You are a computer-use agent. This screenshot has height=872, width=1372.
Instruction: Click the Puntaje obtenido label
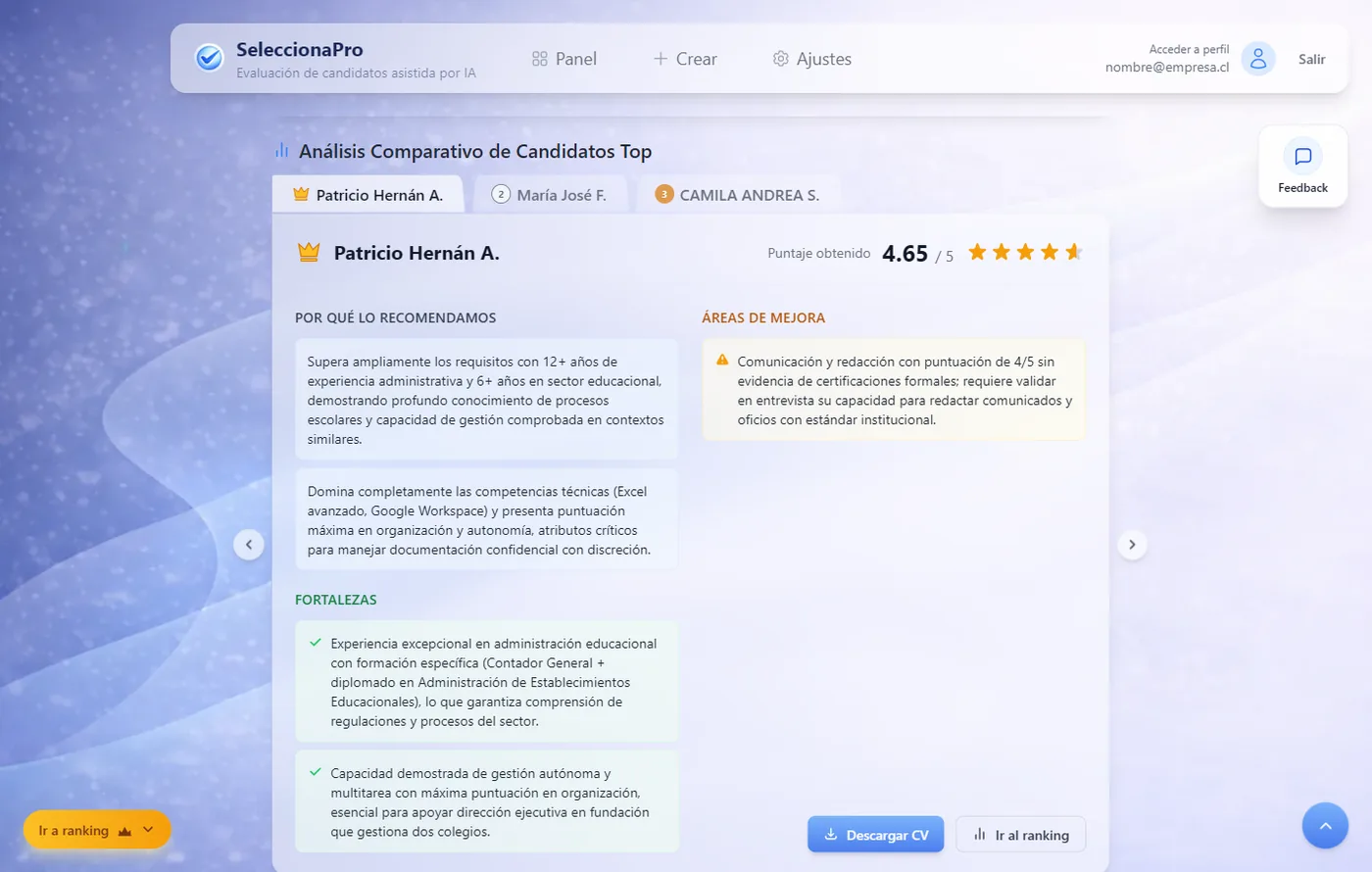tap(819, 253)
